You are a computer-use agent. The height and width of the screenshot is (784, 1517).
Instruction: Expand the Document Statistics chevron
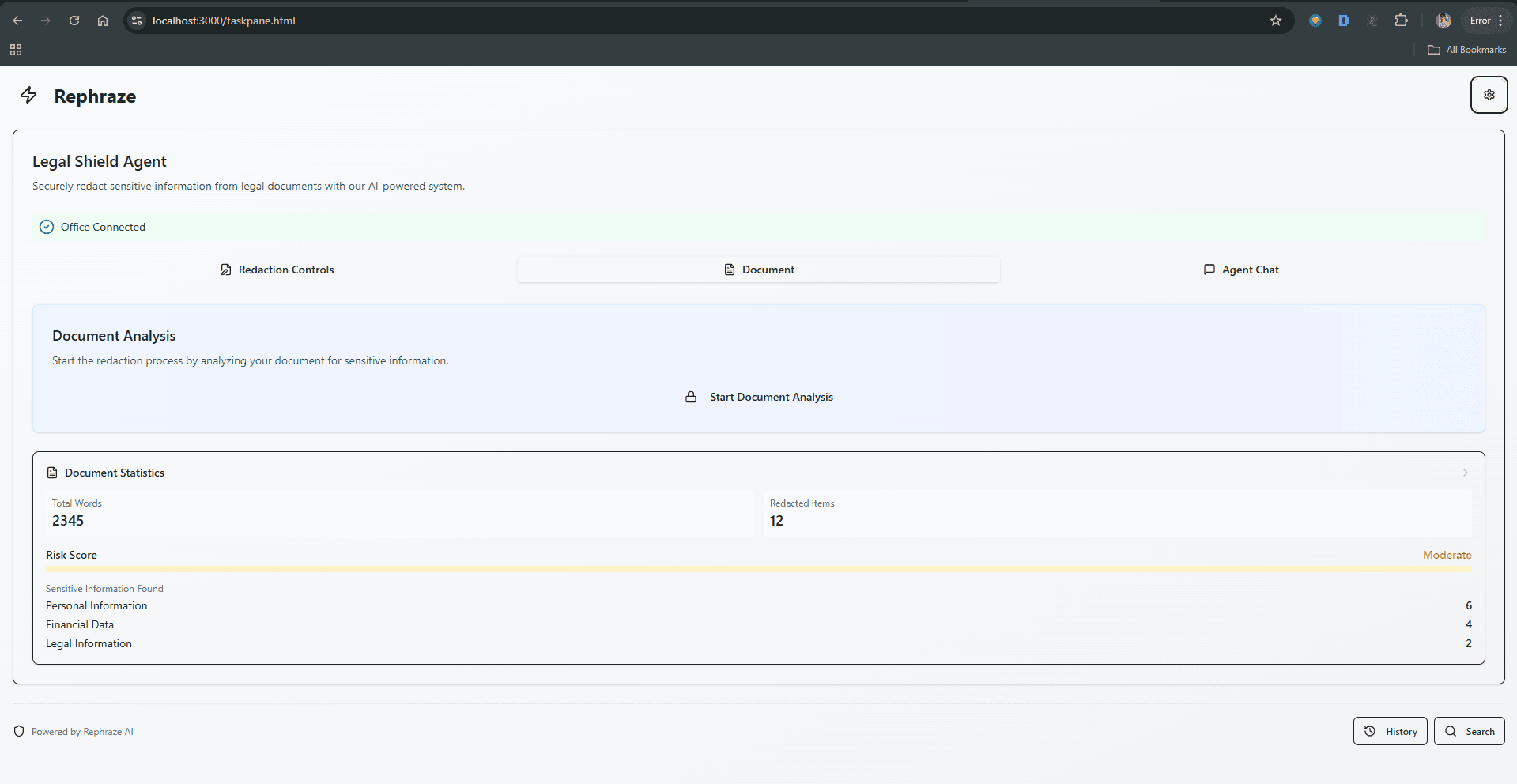tap(1465, 473)
